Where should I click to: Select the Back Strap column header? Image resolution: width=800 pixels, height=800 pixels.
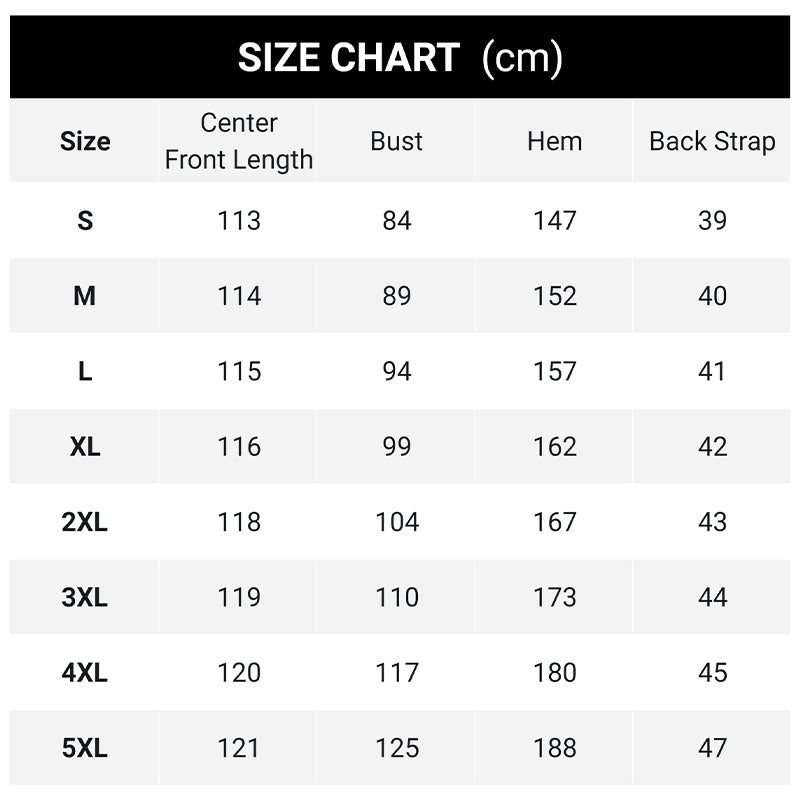(712, 141)
